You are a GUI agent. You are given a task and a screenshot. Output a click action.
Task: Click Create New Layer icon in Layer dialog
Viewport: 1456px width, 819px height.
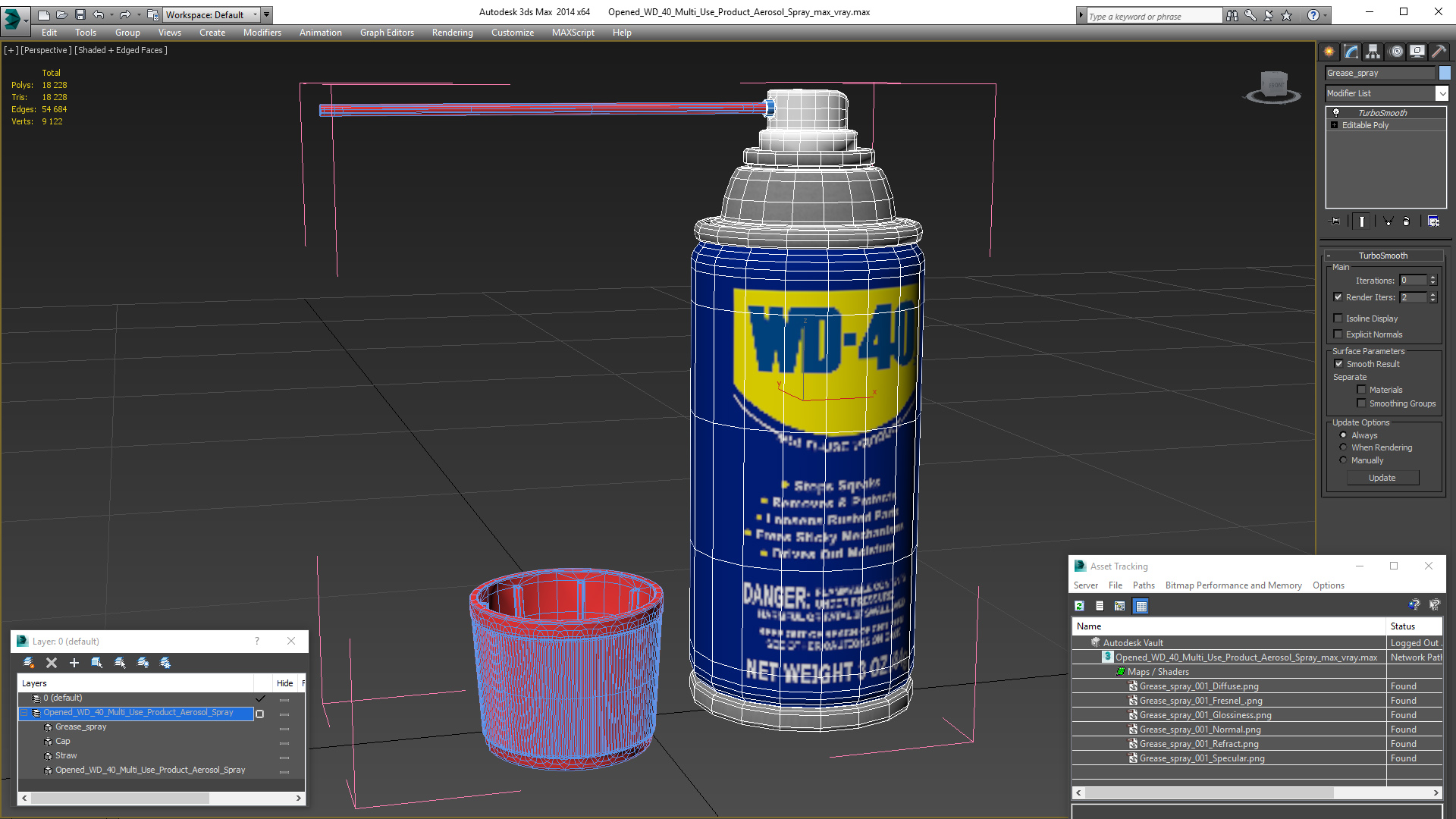pos(29,663)
